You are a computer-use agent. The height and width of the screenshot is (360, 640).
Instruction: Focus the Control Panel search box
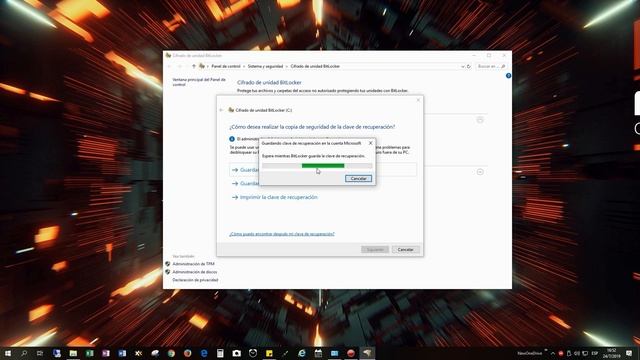tap(491, 66)
